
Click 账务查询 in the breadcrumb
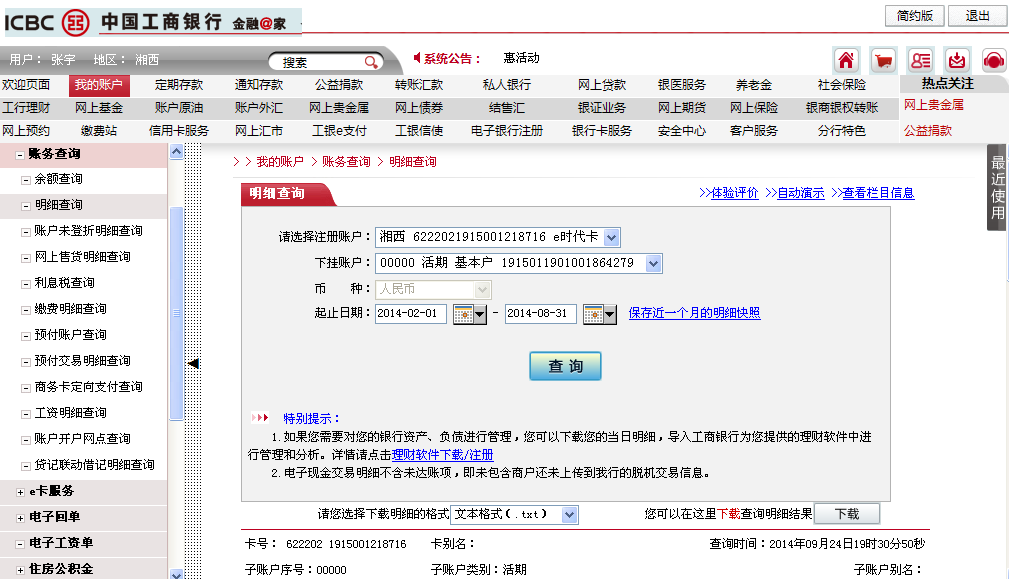pyautogui.click(x=346, y=162)
